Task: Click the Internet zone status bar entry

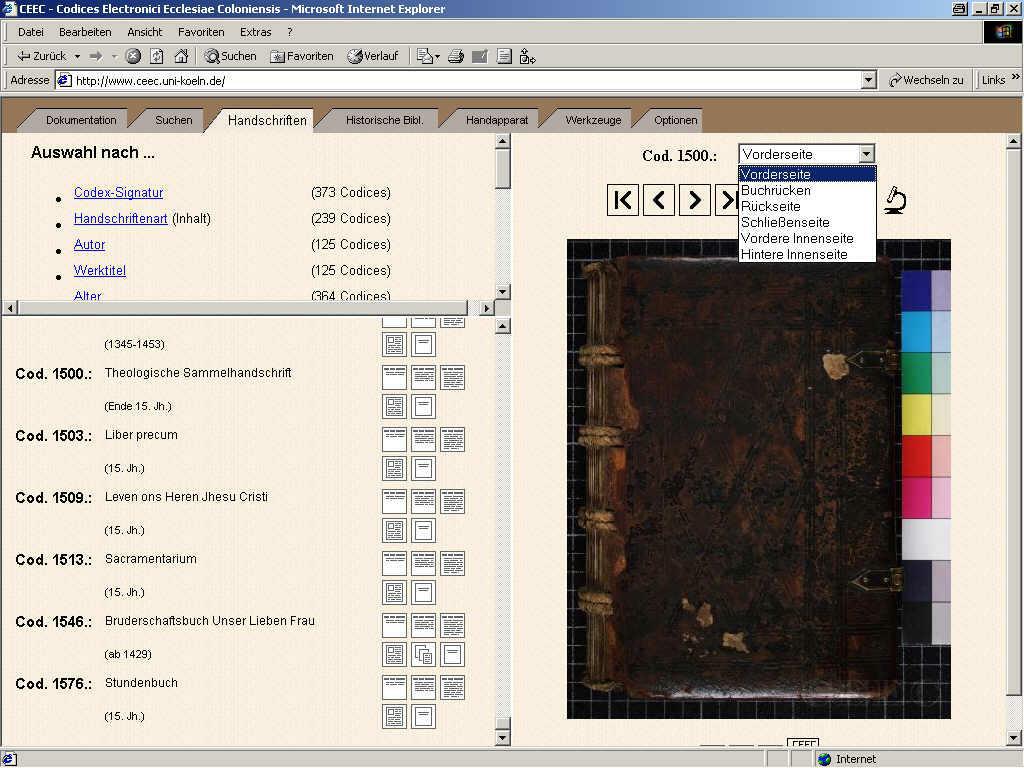Action: point(847,759)
